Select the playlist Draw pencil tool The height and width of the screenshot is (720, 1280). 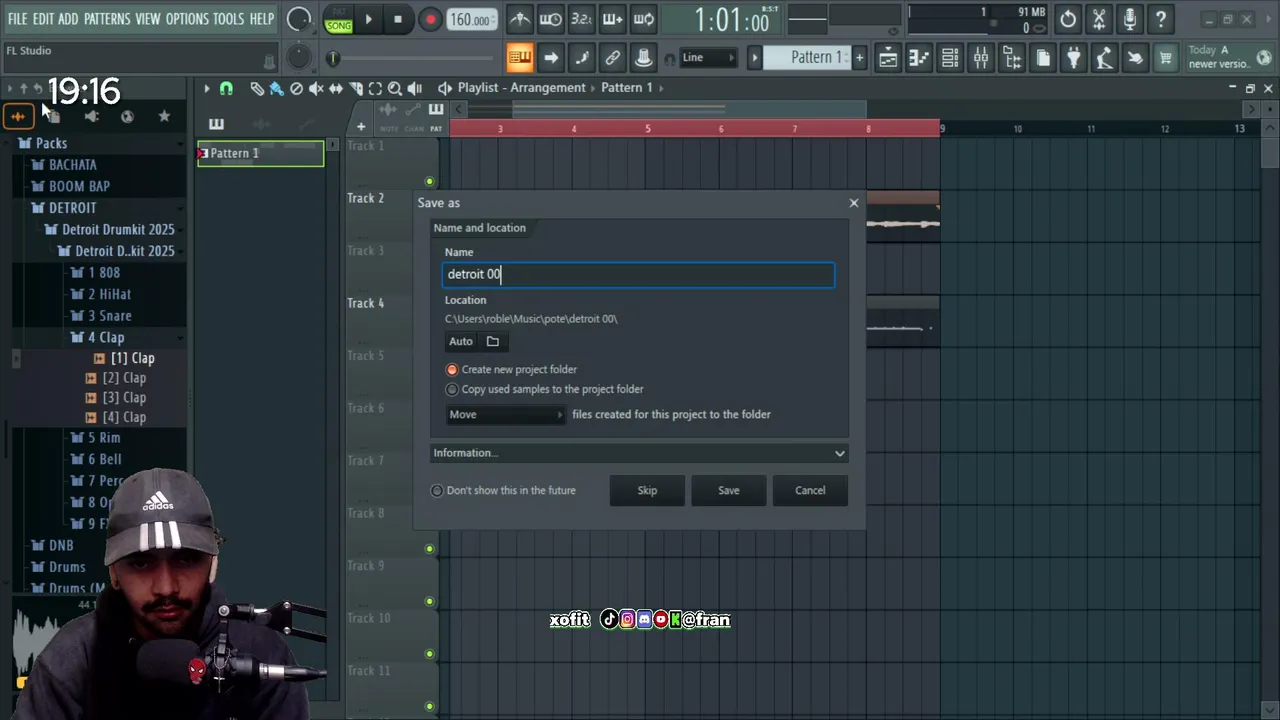click(257, 88)
